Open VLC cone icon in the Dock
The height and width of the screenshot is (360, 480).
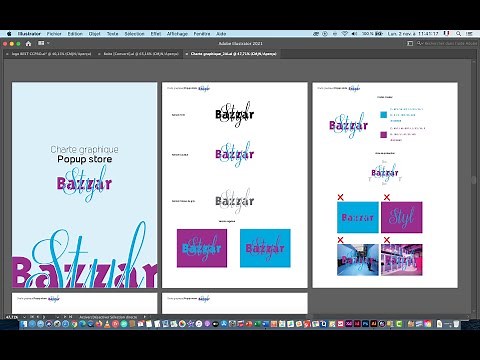coord(107,324)
